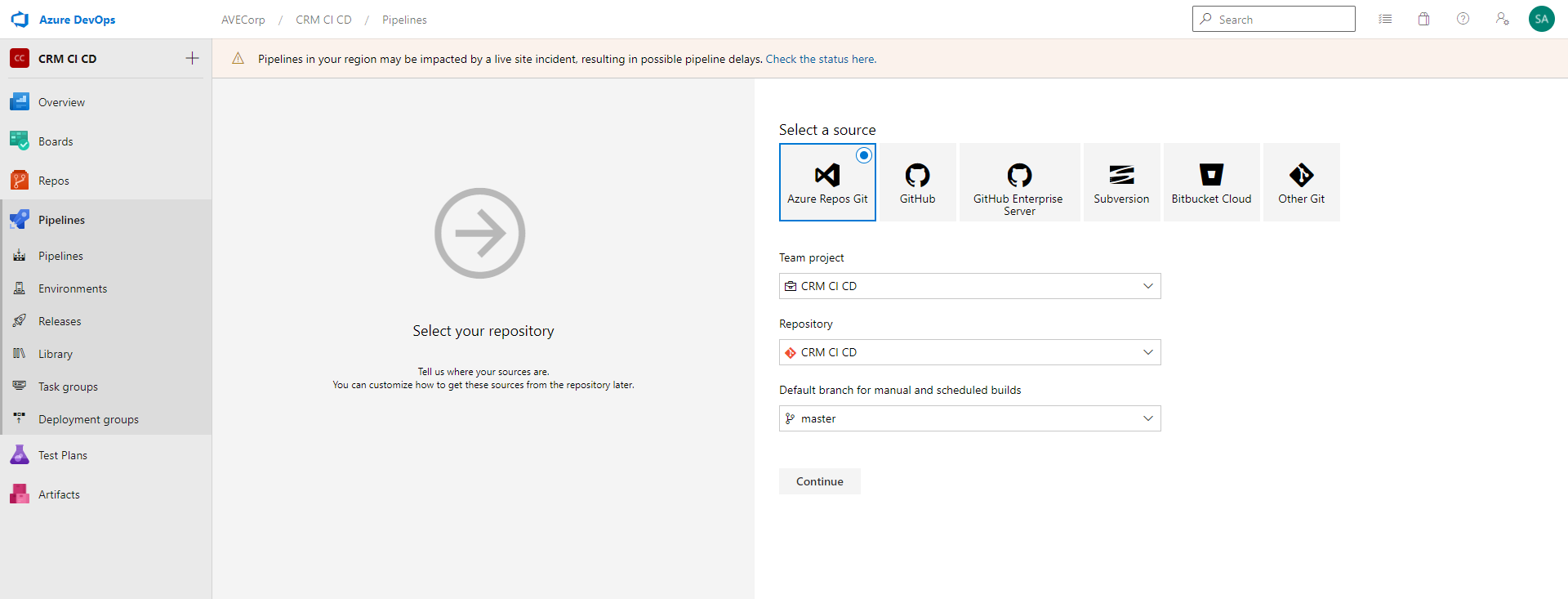Open the Boards section icon
The height and width of the screenshot is (599, 1568).
(x=20, y=141)
